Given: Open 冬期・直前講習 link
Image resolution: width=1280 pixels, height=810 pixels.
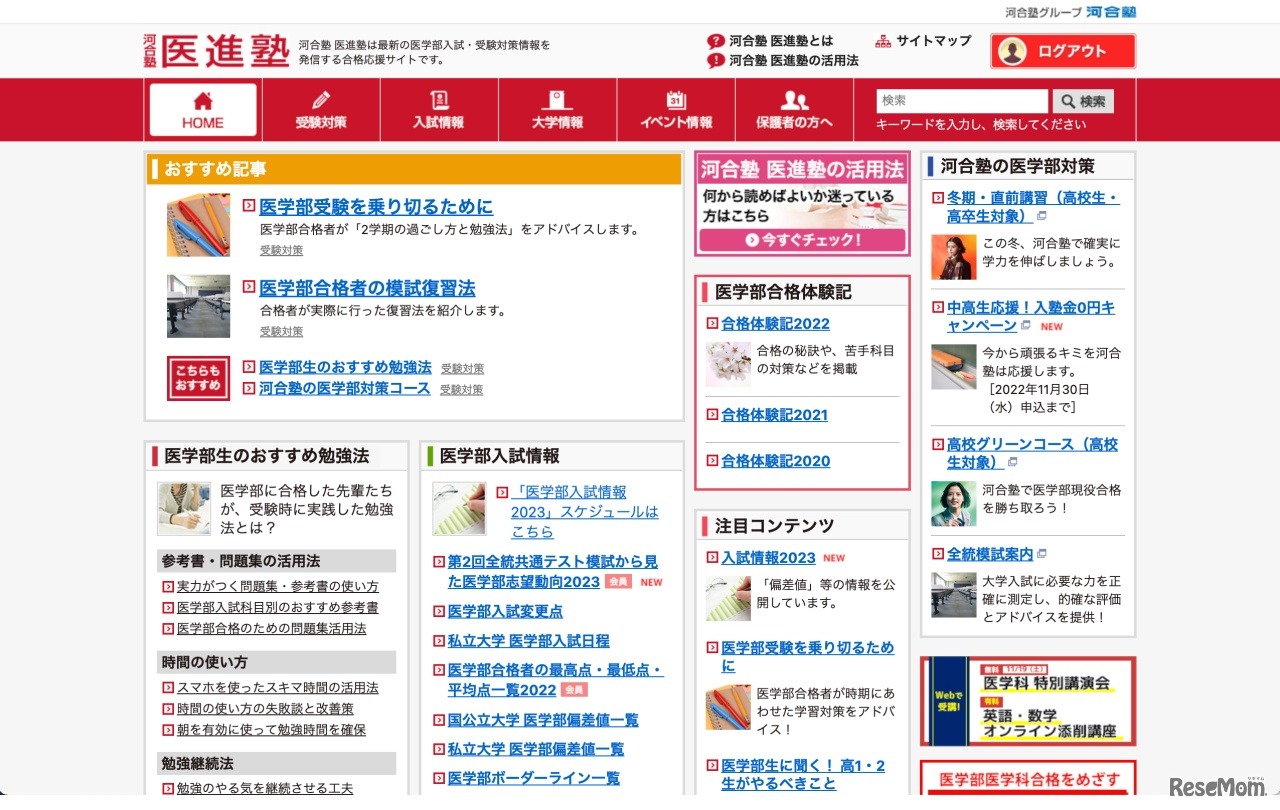Looking at the screenshot, I should click(1033, 207).
